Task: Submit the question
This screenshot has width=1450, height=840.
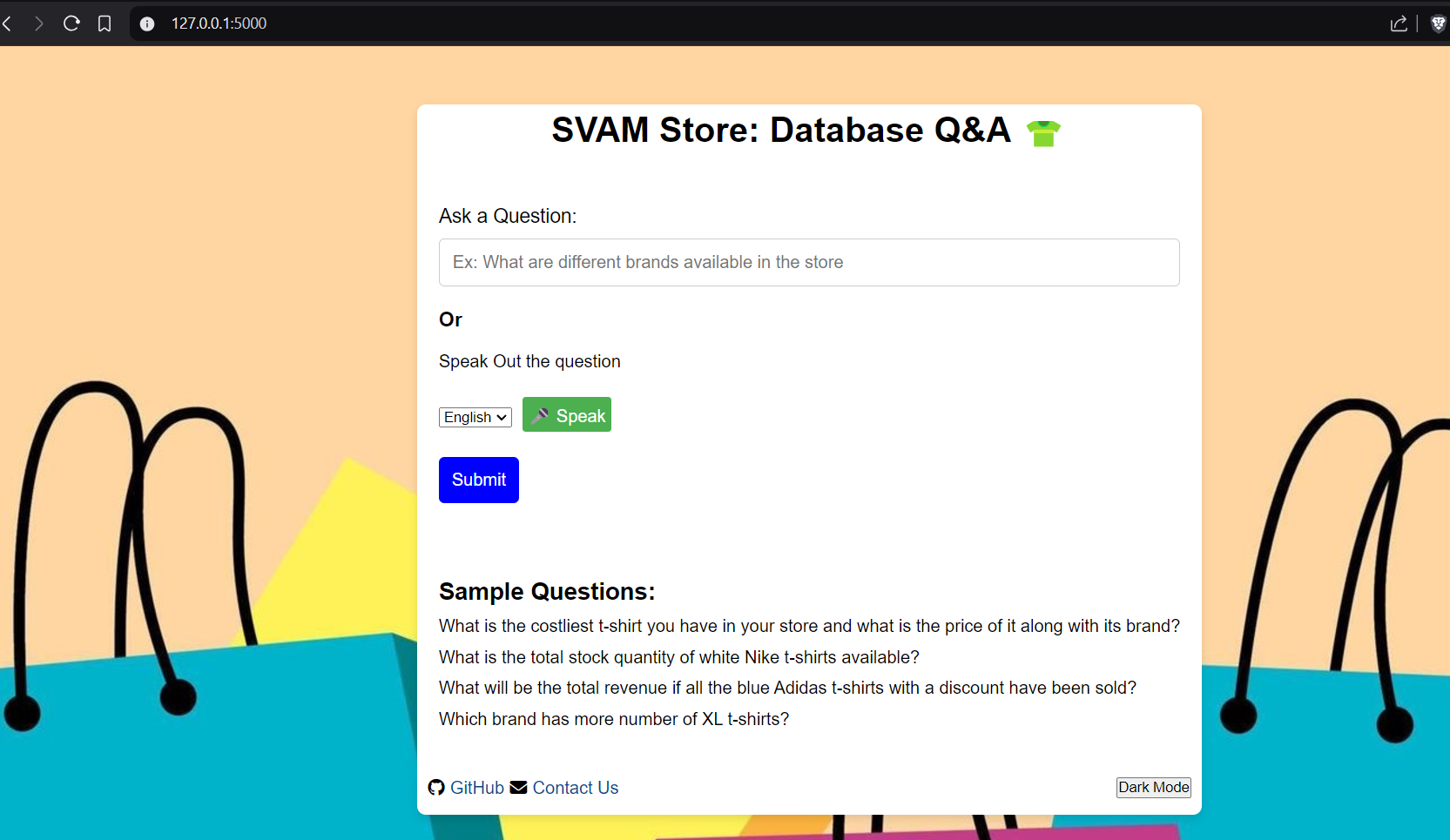Action: (x=478, y=480)
